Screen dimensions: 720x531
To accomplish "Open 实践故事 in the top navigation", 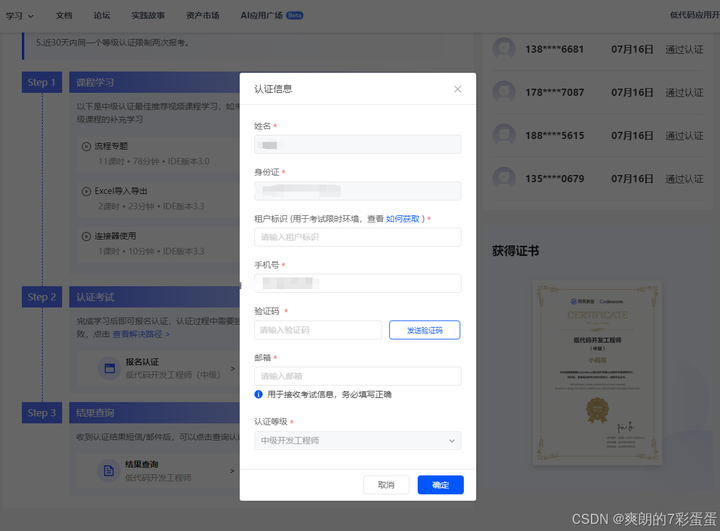I will pyautogui.click(x=148, y=15).
